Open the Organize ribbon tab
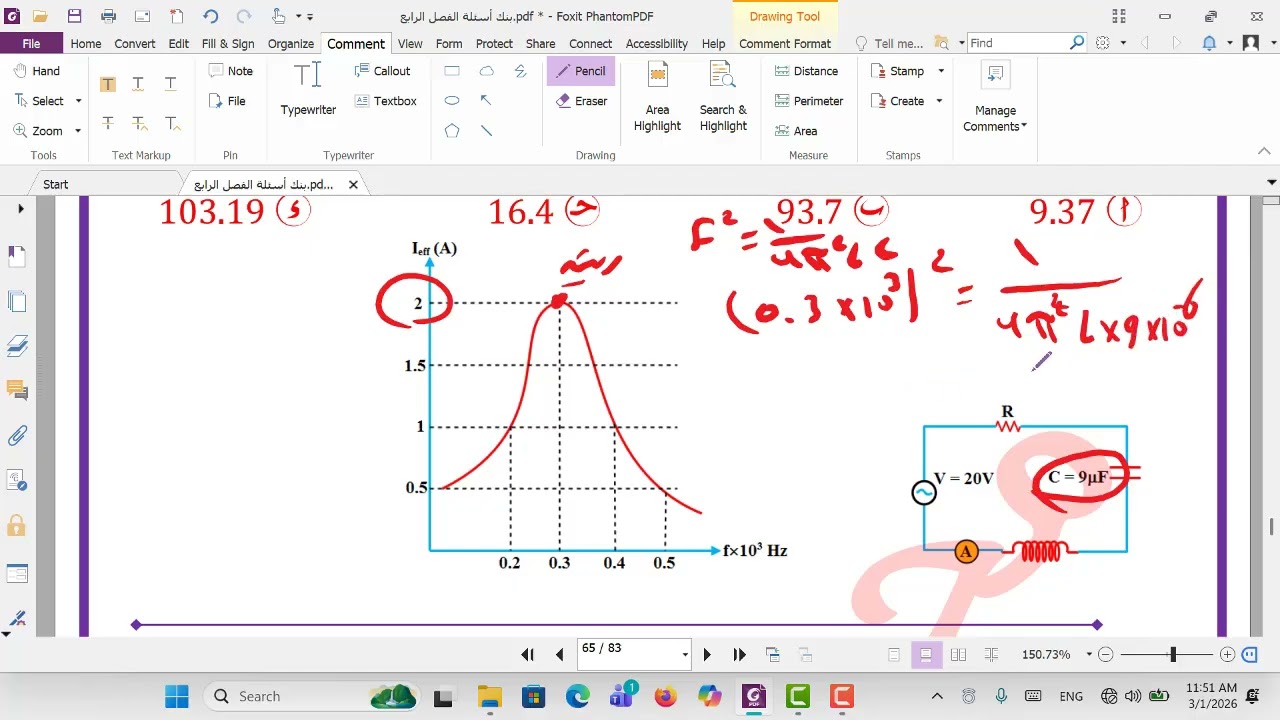This screenshot has width=1280, height=720. click(291, 43)
